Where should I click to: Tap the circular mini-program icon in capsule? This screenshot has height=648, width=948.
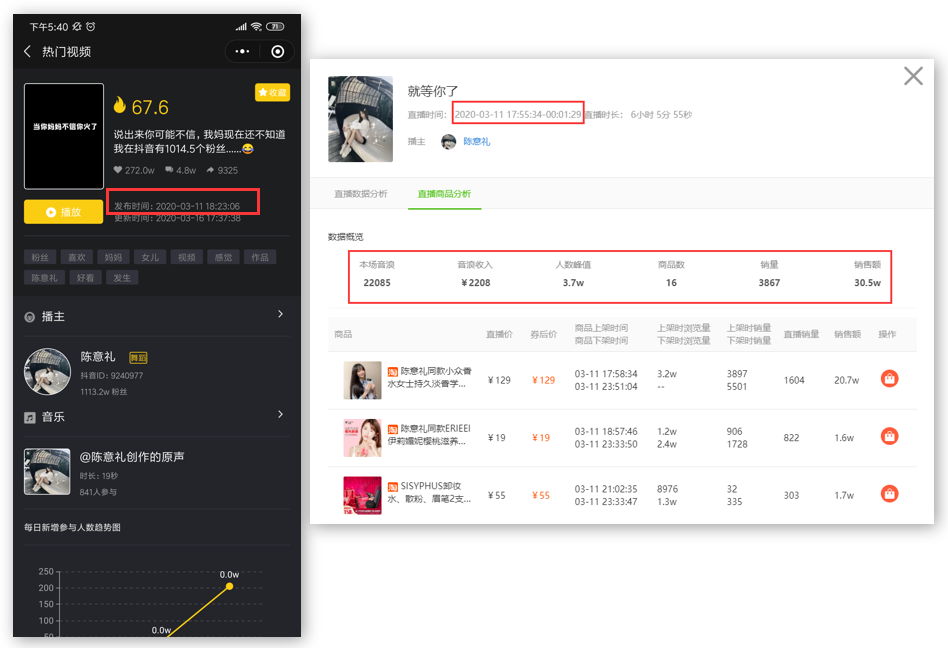tap(277, 50)
